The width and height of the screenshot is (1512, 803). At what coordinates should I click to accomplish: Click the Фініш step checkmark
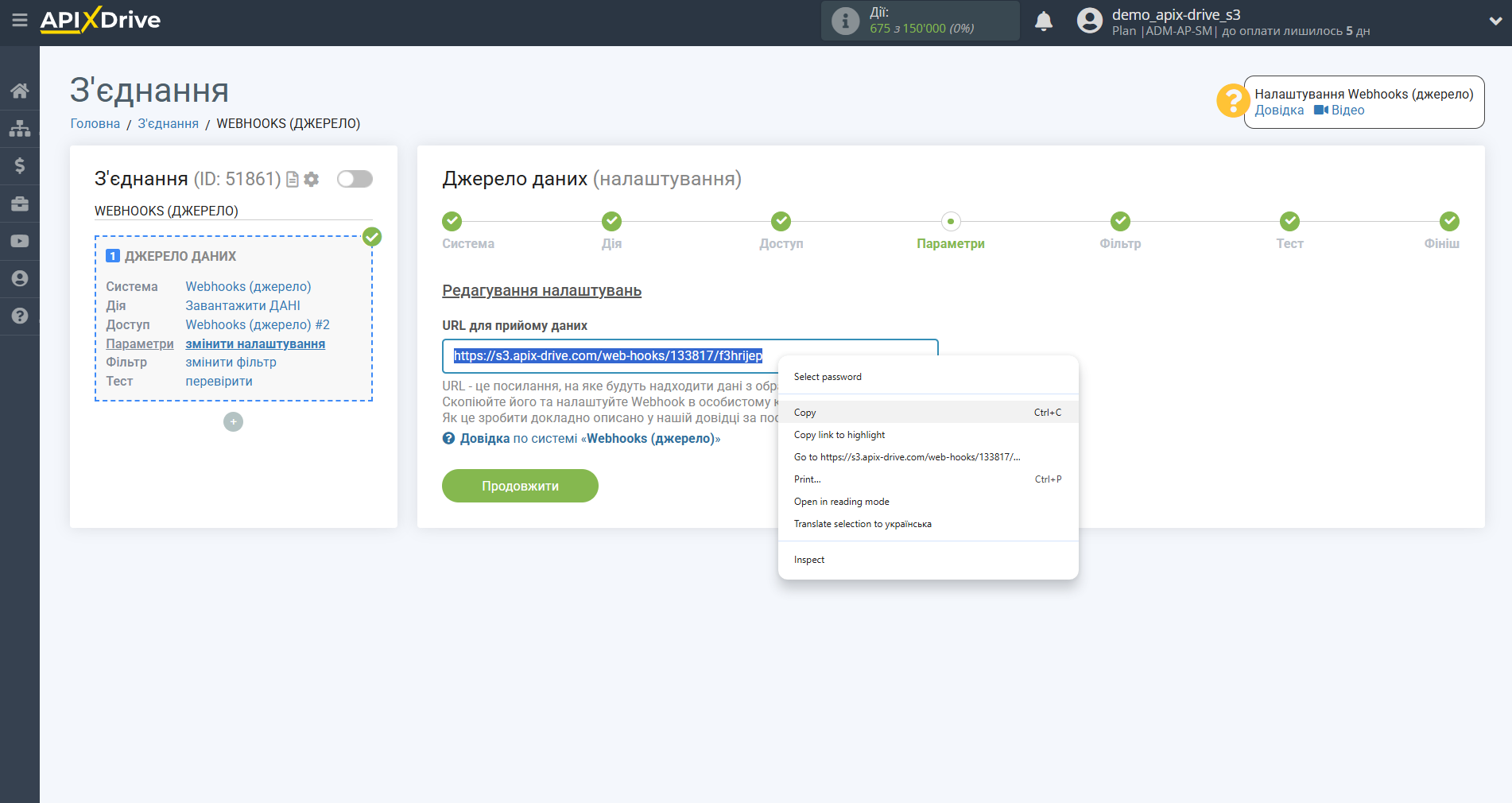click(x=1449, y=221)
